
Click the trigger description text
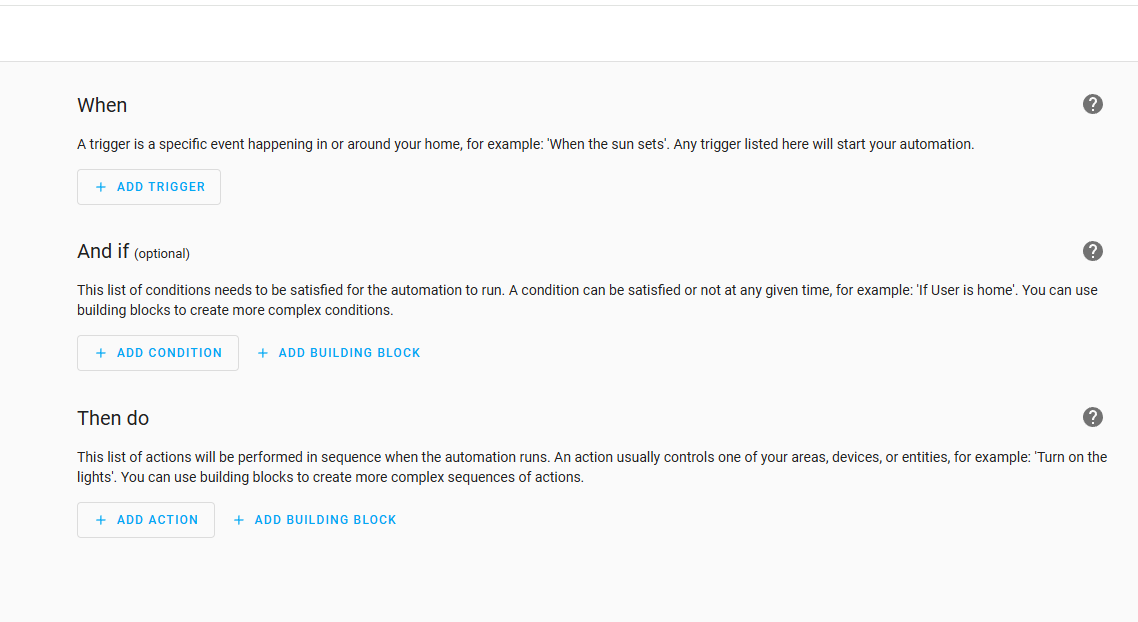point(525,144)
